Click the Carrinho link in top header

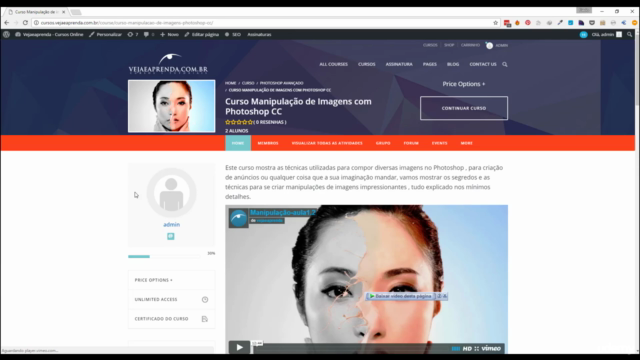click(x=470, y=45)
